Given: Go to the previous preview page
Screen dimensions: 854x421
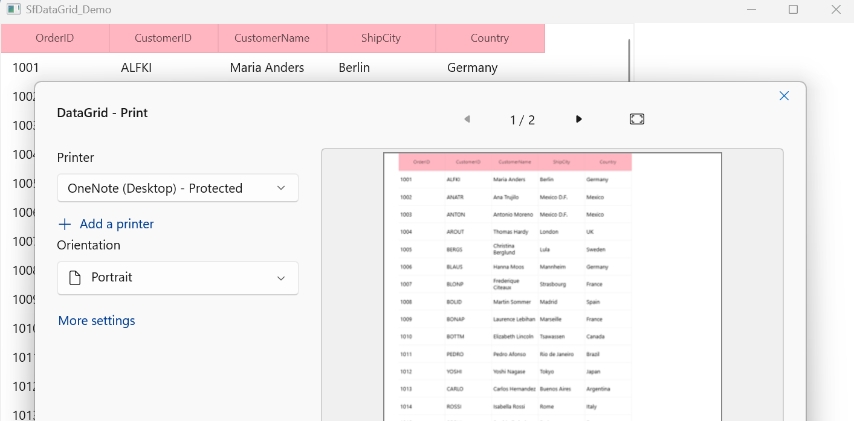Looking at the screenshot, I should (x=467, y=119).
